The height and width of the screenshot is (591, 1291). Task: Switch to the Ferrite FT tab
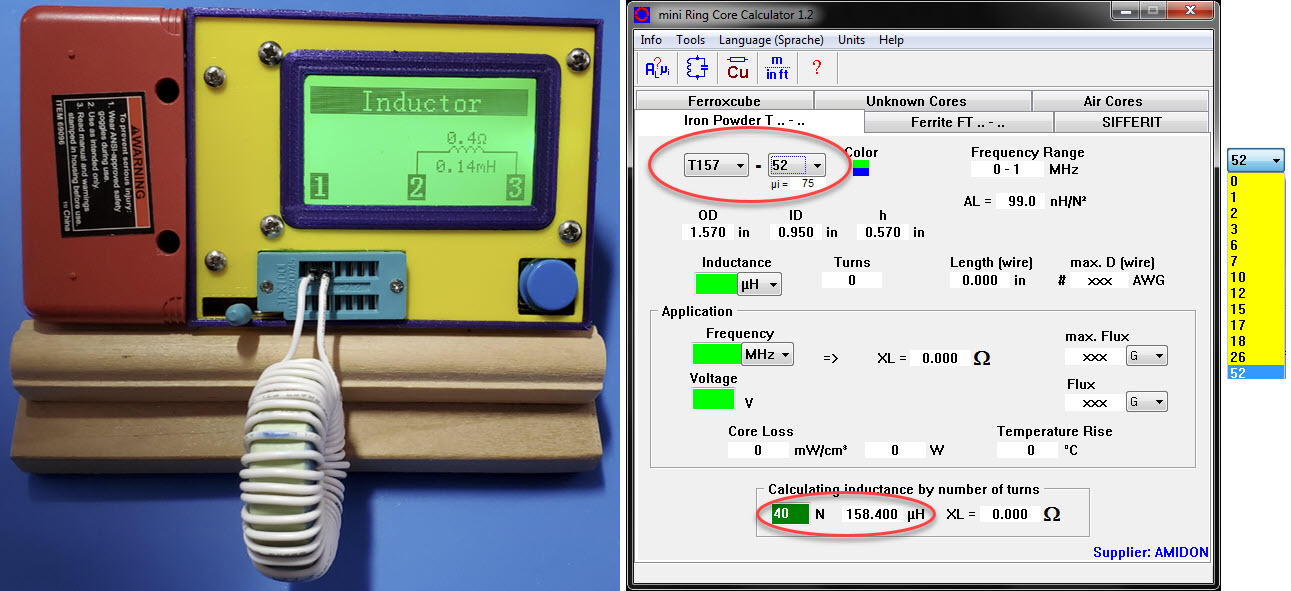click(957, 122)
